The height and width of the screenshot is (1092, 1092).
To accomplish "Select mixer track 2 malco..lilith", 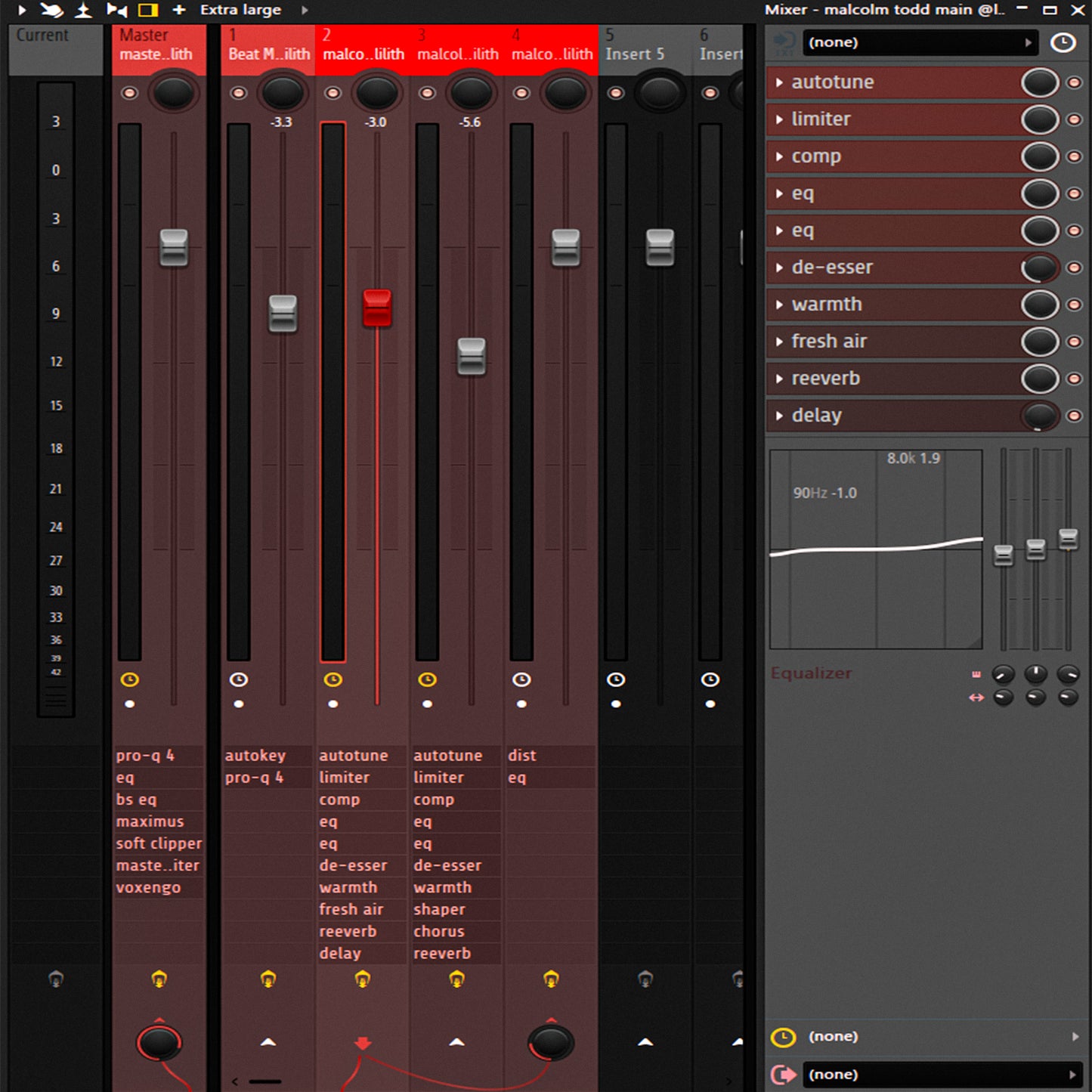I will (x=363, y=49).
